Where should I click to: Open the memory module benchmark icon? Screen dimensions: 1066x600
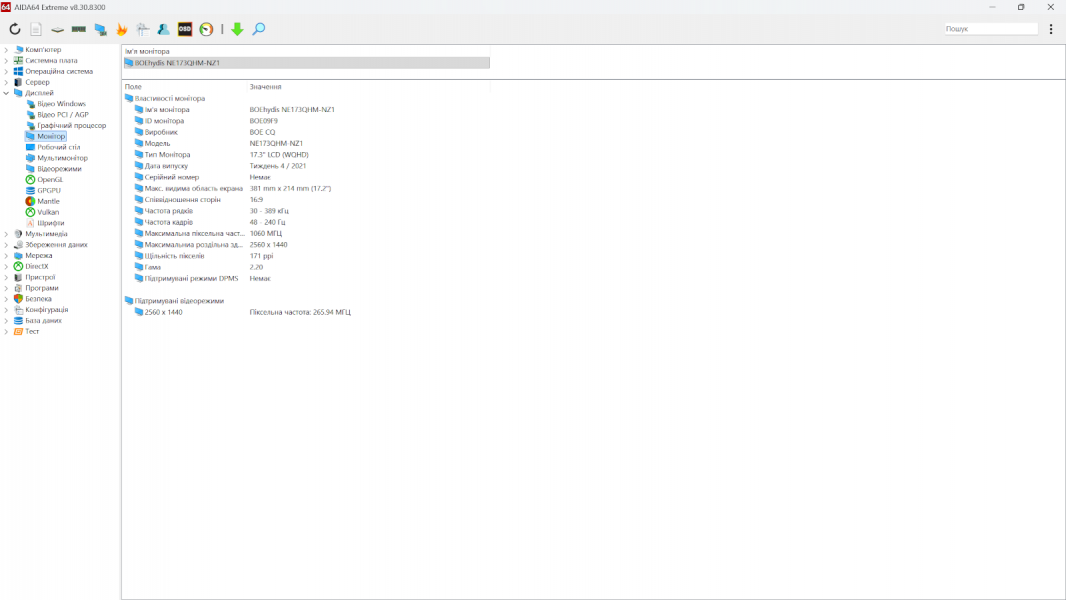point(79,29)
